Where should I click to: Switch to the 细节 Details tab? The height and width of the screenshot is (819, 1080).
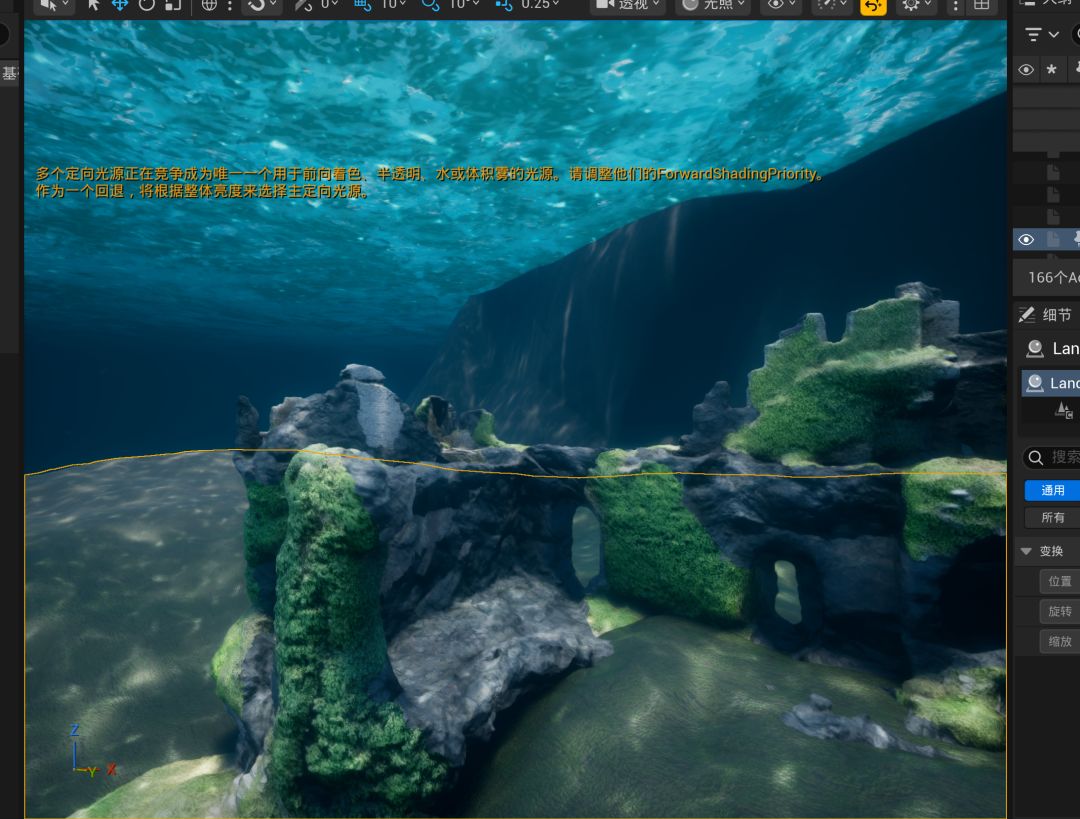tap(1046, 315)
